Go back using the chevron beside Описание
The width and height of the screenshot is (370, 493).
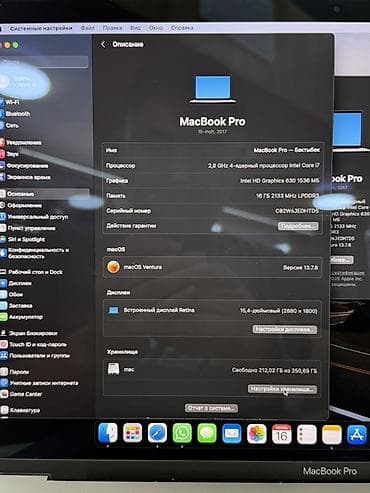[103, 44]
